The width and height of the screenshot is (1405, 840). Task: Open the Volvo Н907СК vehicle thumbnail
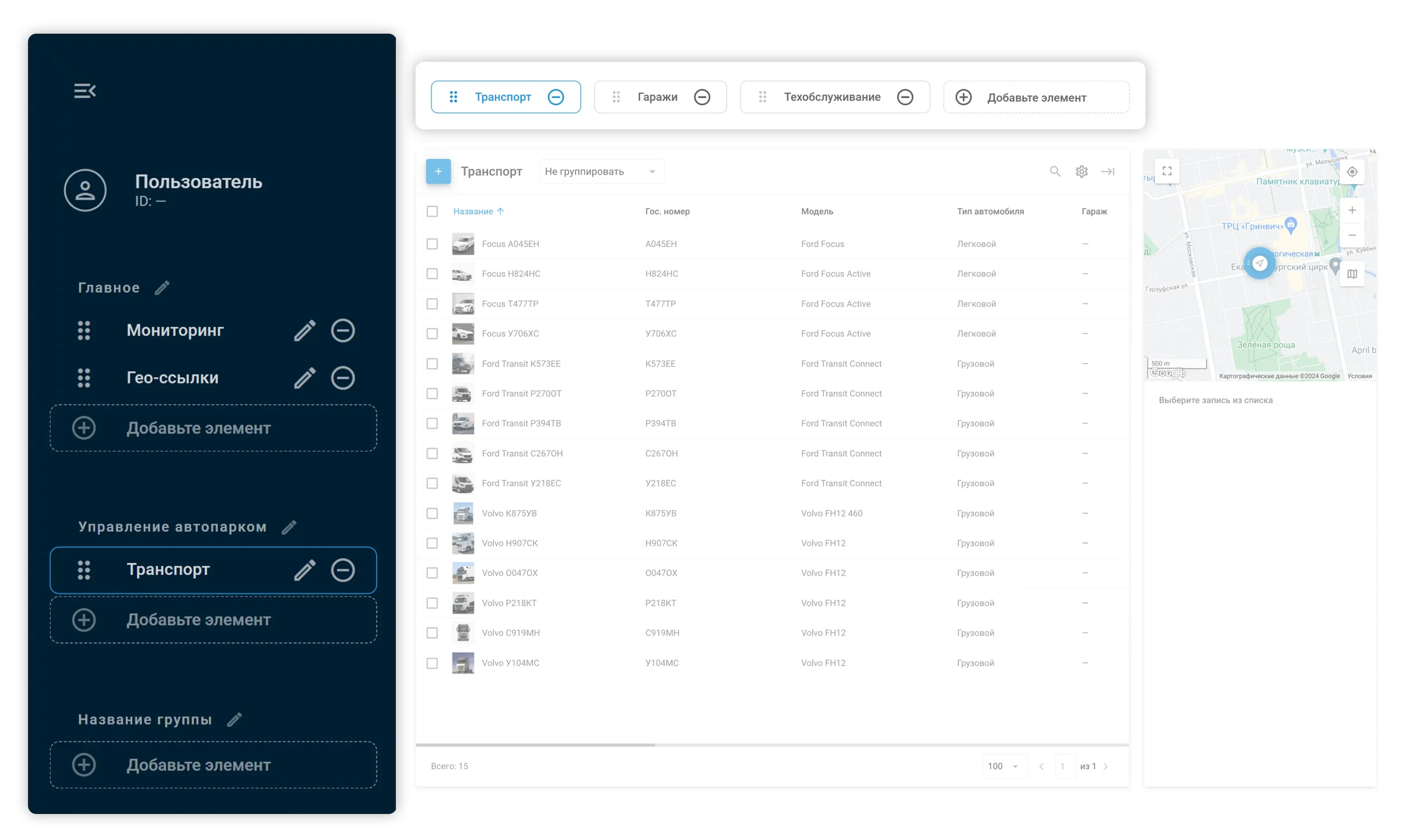pyautogui.click(x=463, y=543)
